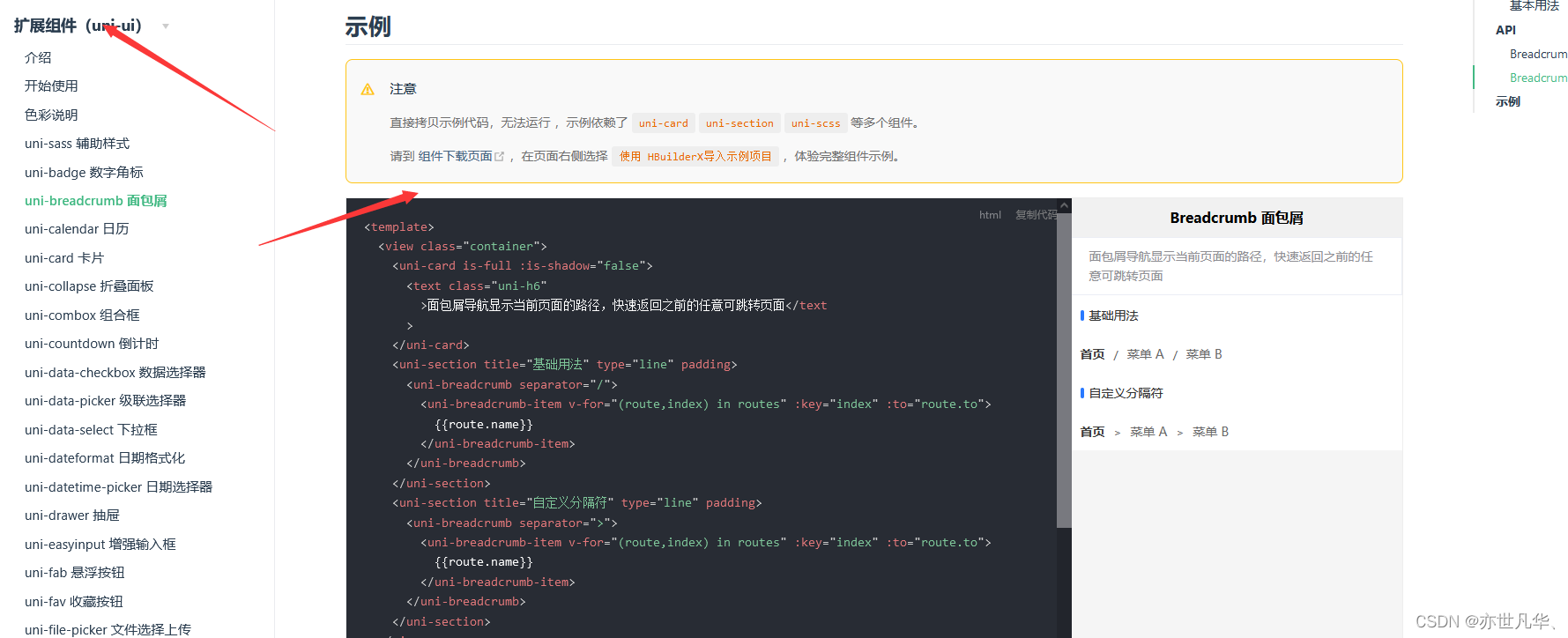Jump to 示例 in the right outline
The width and height of the screenshot is (1568, 638).
point(1507,101)
